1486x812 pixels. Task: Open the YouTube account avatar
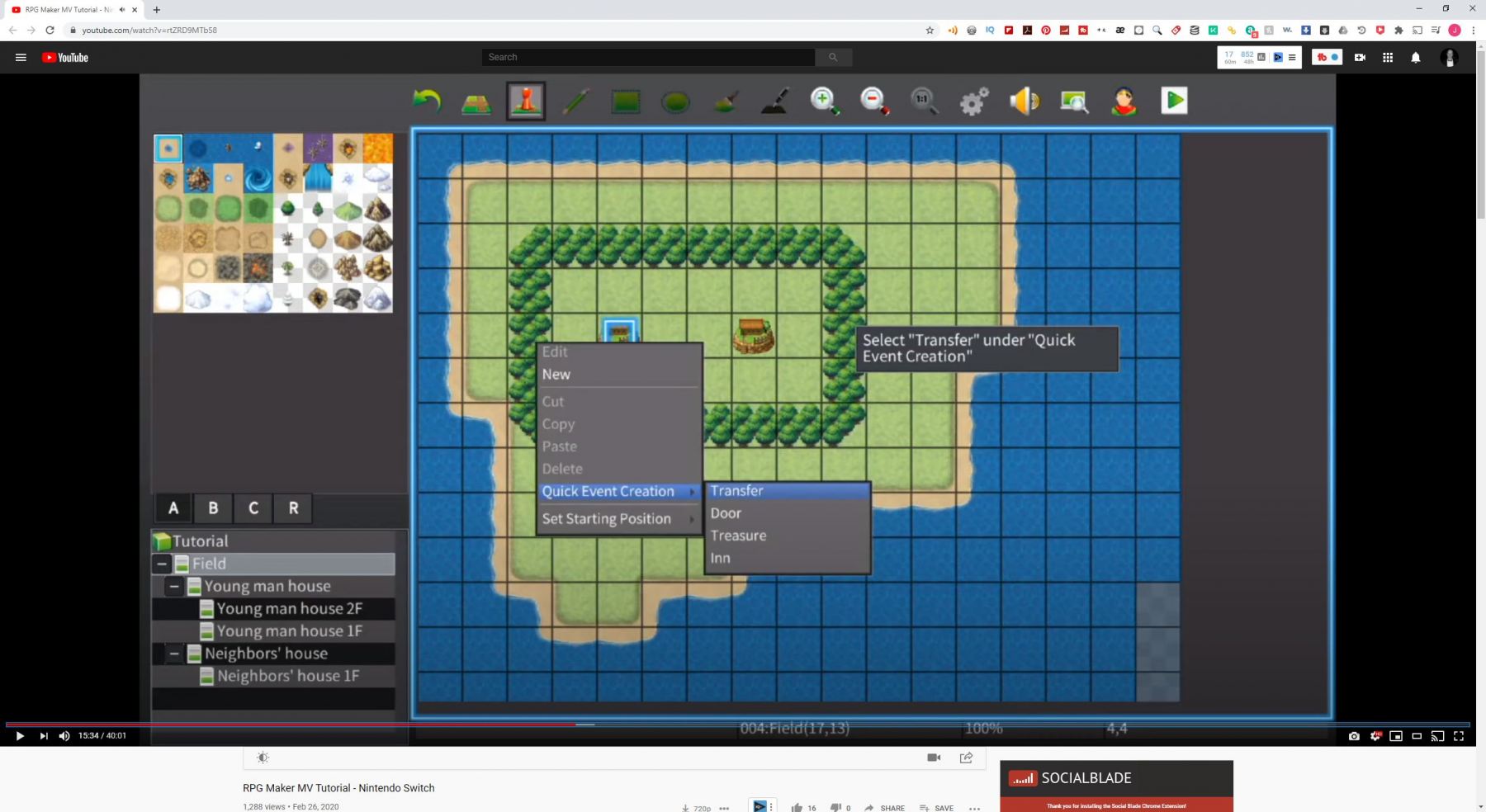1450,57
